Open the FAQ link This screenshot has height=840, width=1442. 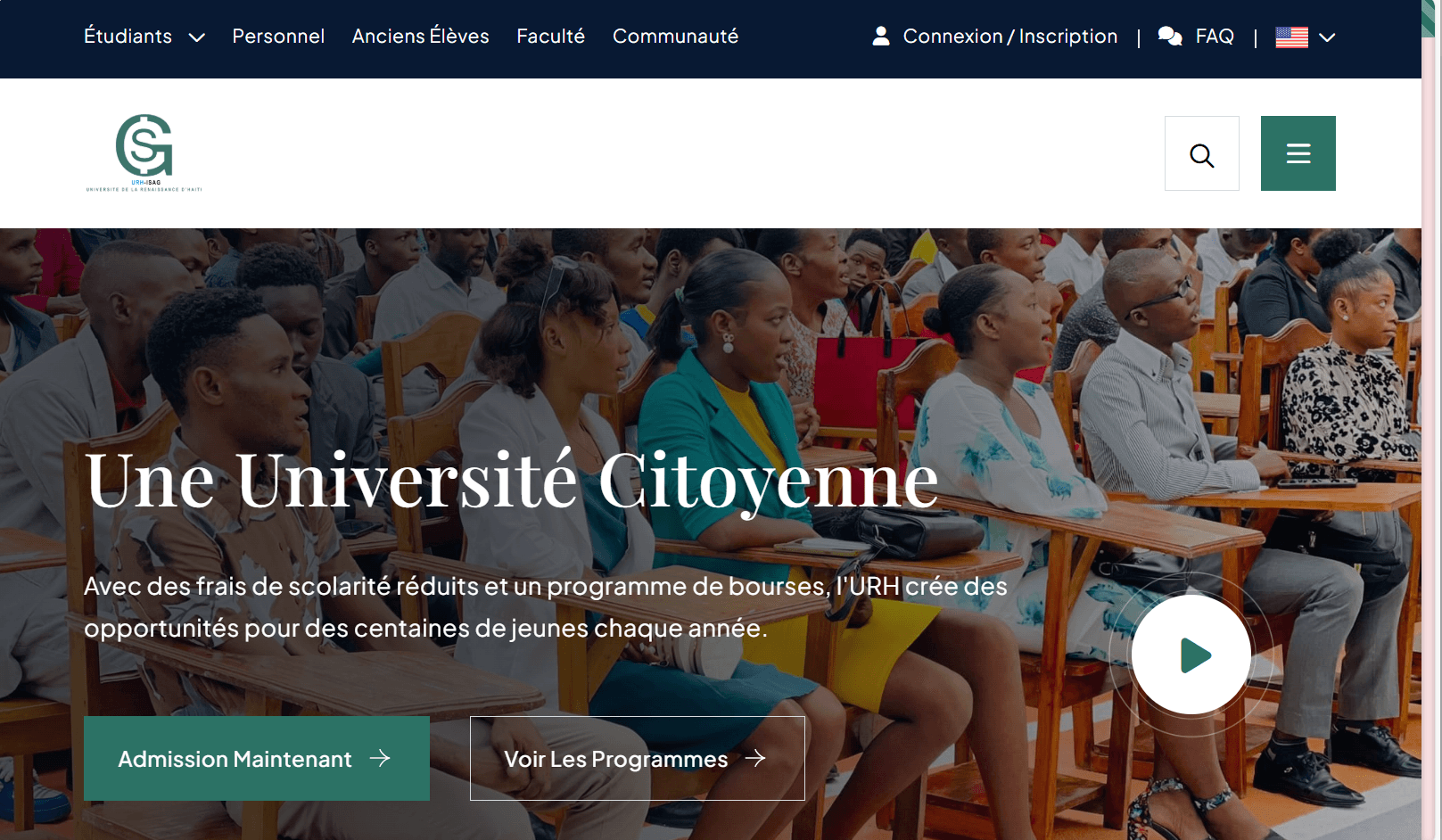pyautogui.click(x=1215, y=37)
